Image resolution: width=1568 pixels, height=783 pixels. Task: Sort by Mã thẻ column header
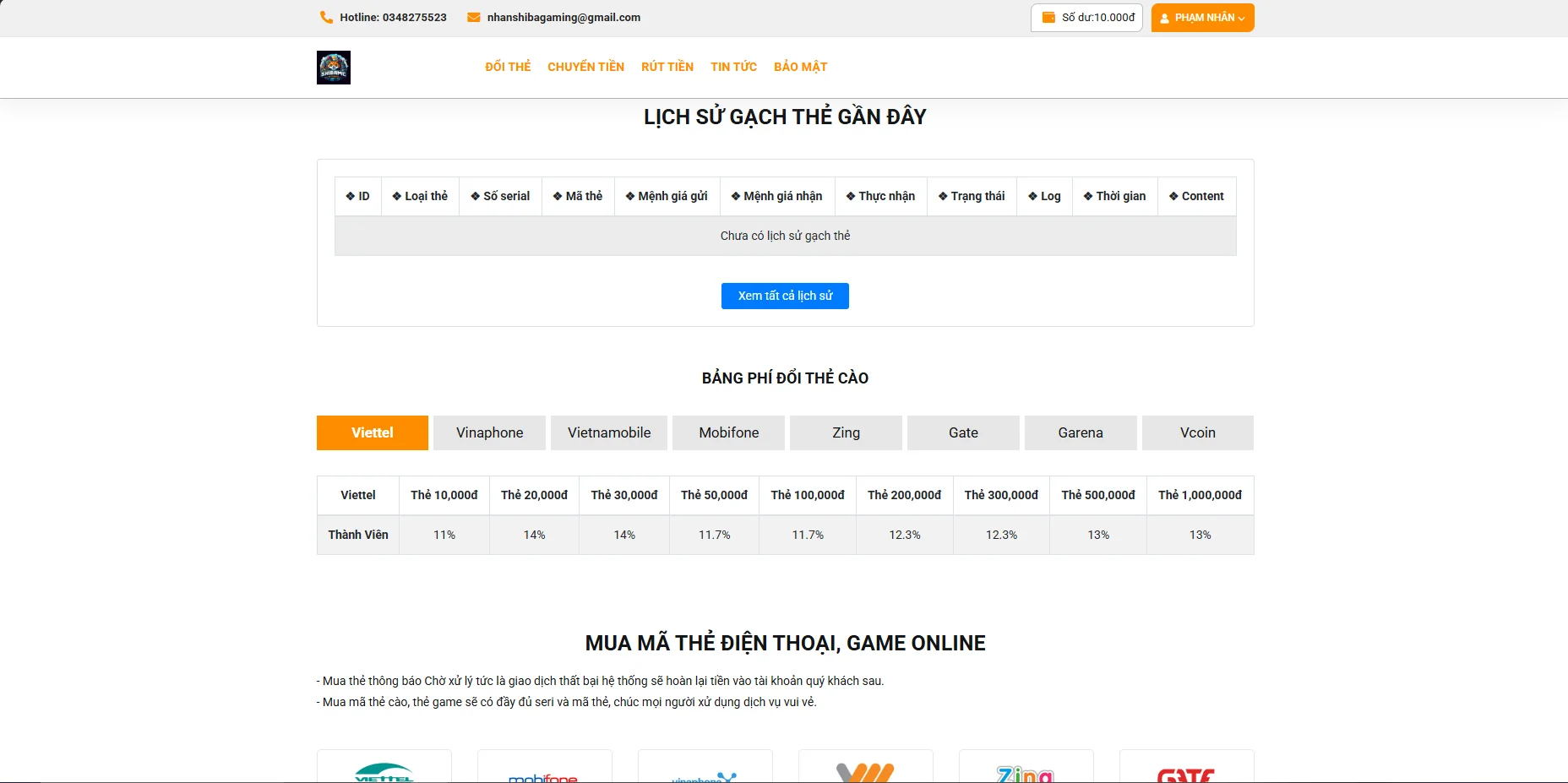(579, 196)
